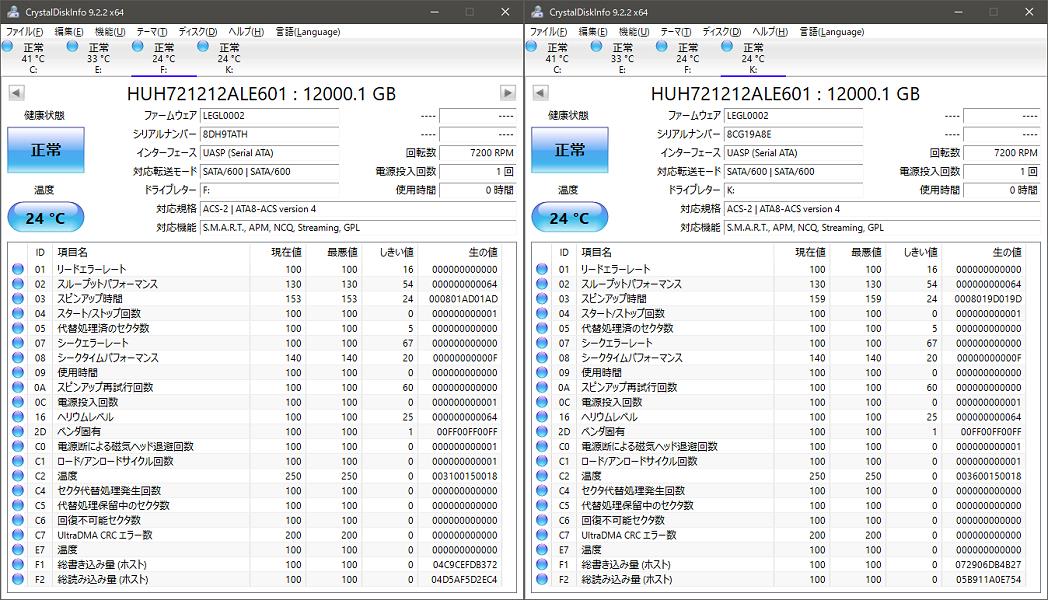Screen dimensions: 1048x600
Task: Click serial number field 8CG19A8E
Action: (793, 134)
